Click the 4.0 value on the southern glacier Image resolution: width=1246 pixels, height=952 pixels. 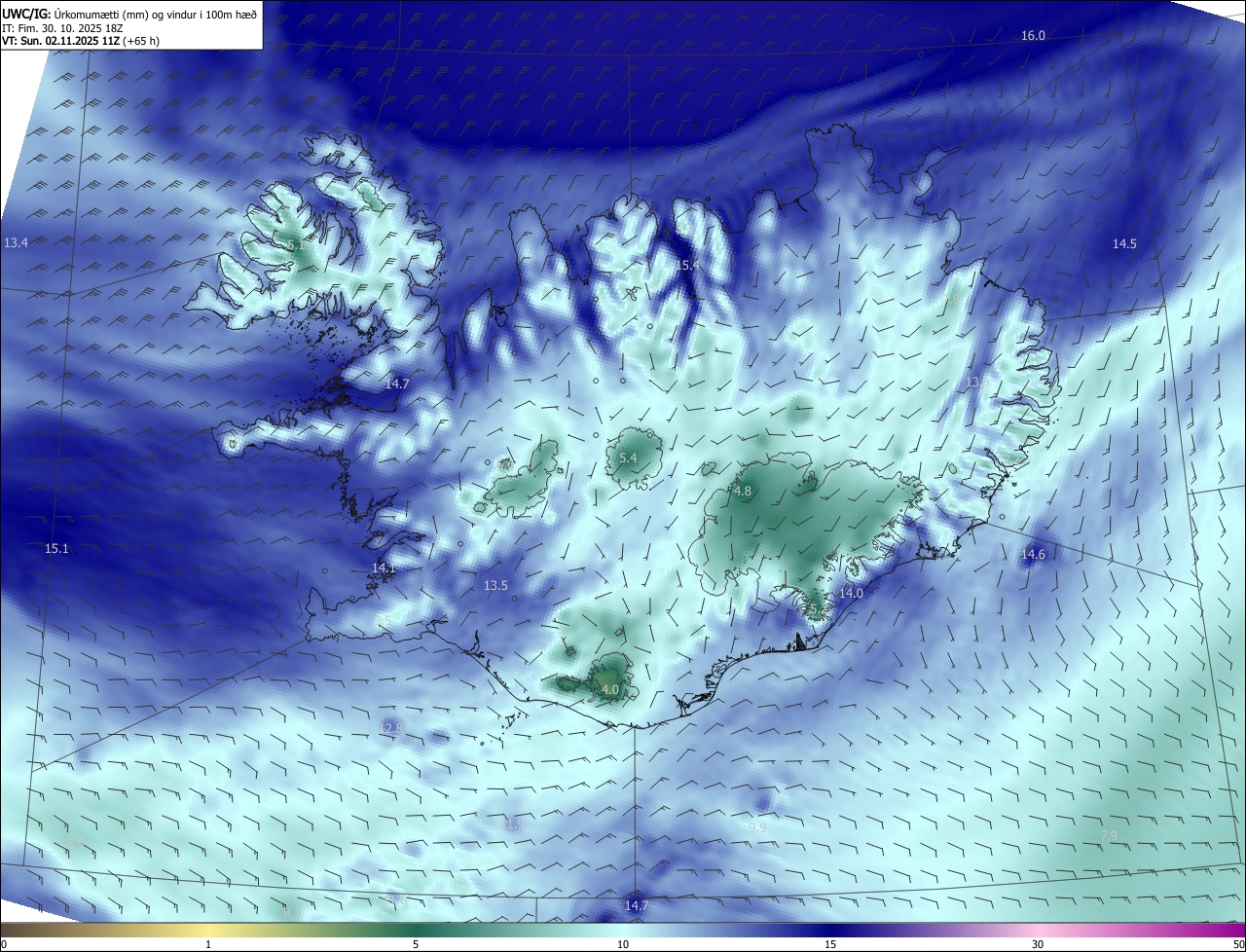[x=610, y=690]
